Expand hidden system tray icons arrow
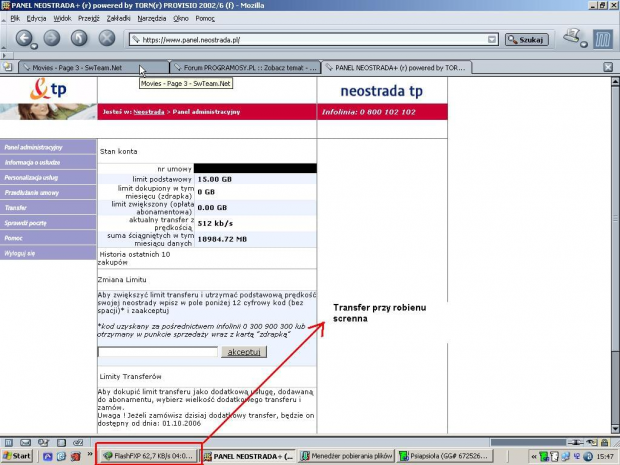 [534, 456]
